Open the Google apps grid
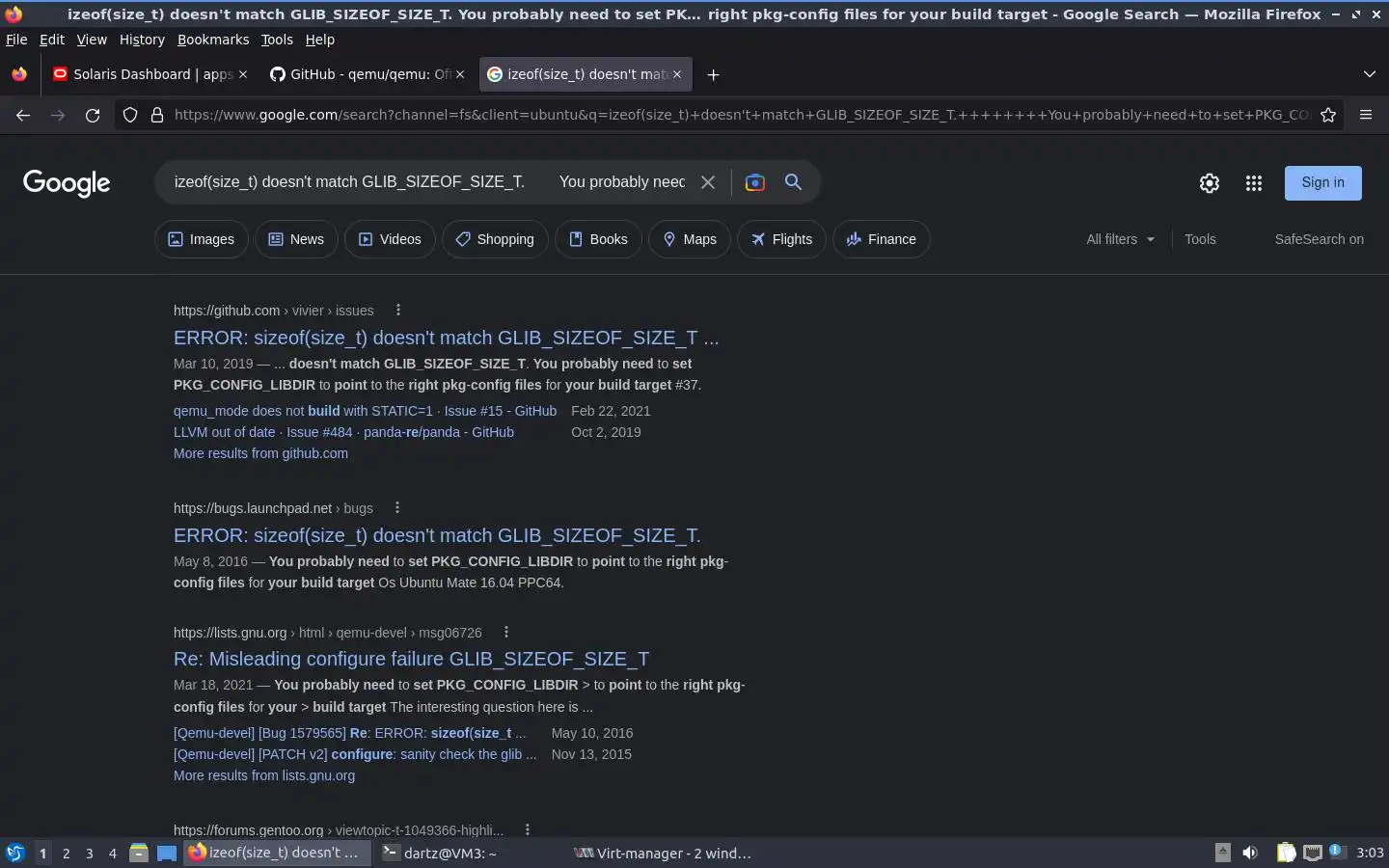 coord(1254,183)
